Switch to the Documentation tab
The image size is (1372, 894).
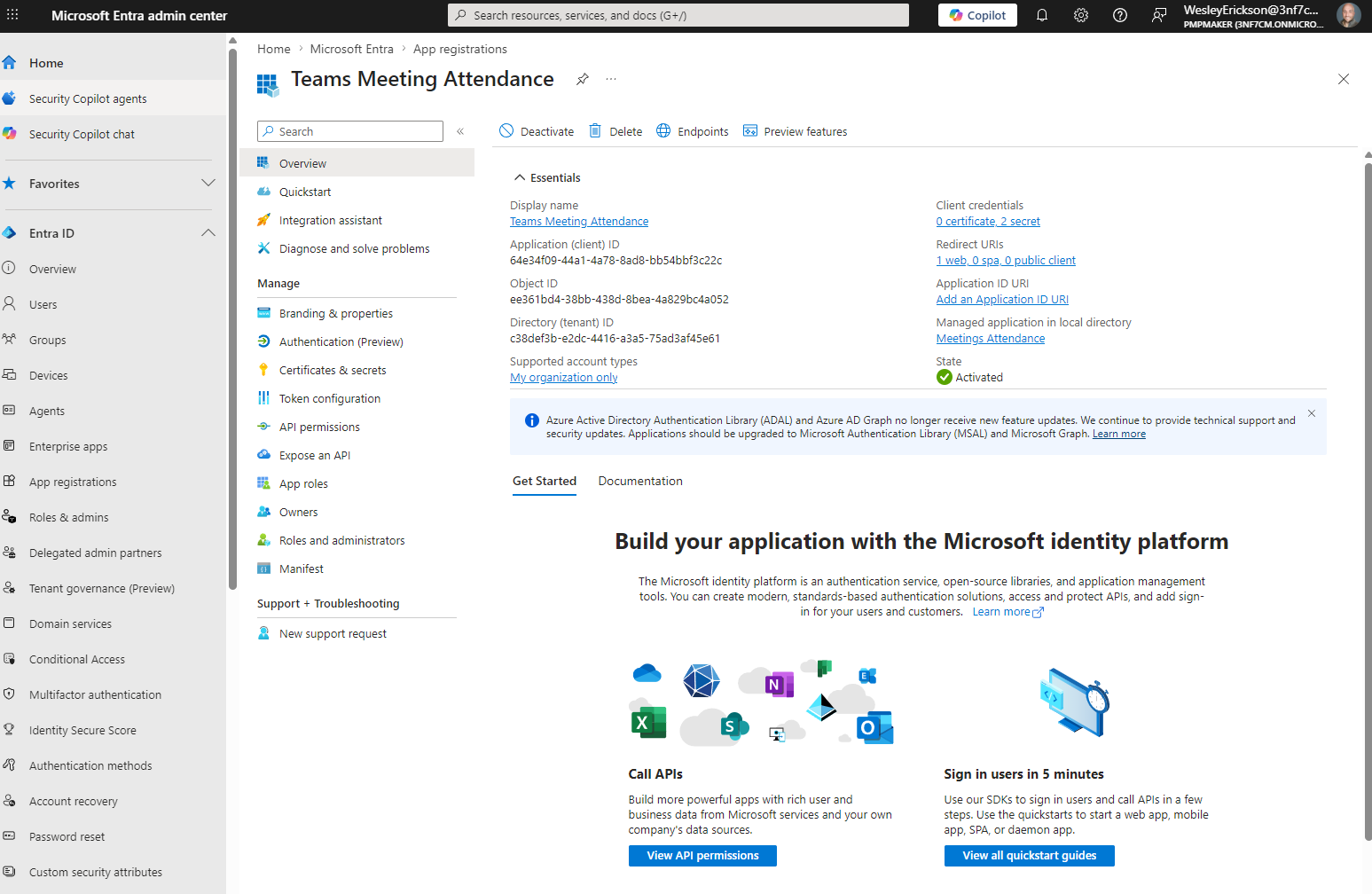pos(640,481)
